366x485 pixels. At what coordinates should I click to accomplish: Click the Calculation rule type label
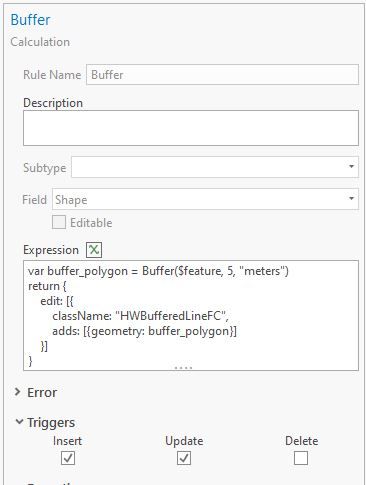[x=40, y=42]
